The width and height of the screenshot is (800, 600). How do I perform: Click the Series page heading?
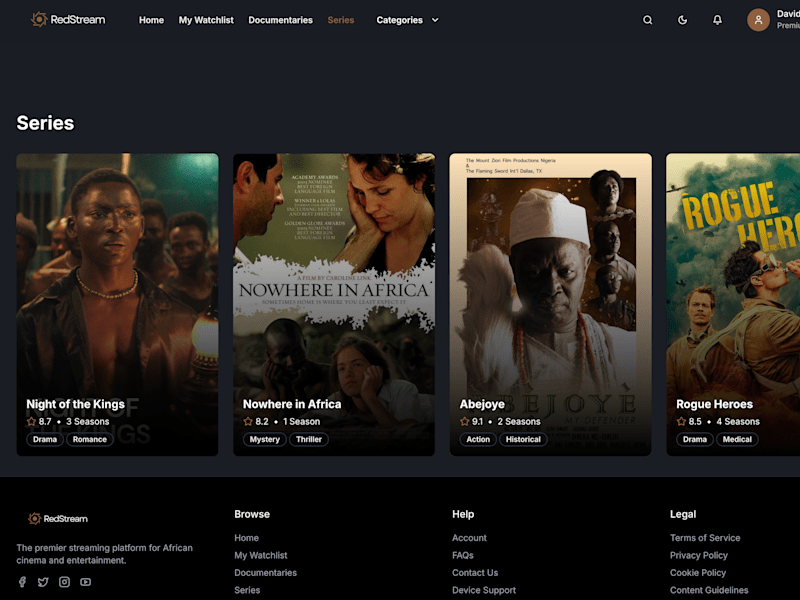point(45,123)
